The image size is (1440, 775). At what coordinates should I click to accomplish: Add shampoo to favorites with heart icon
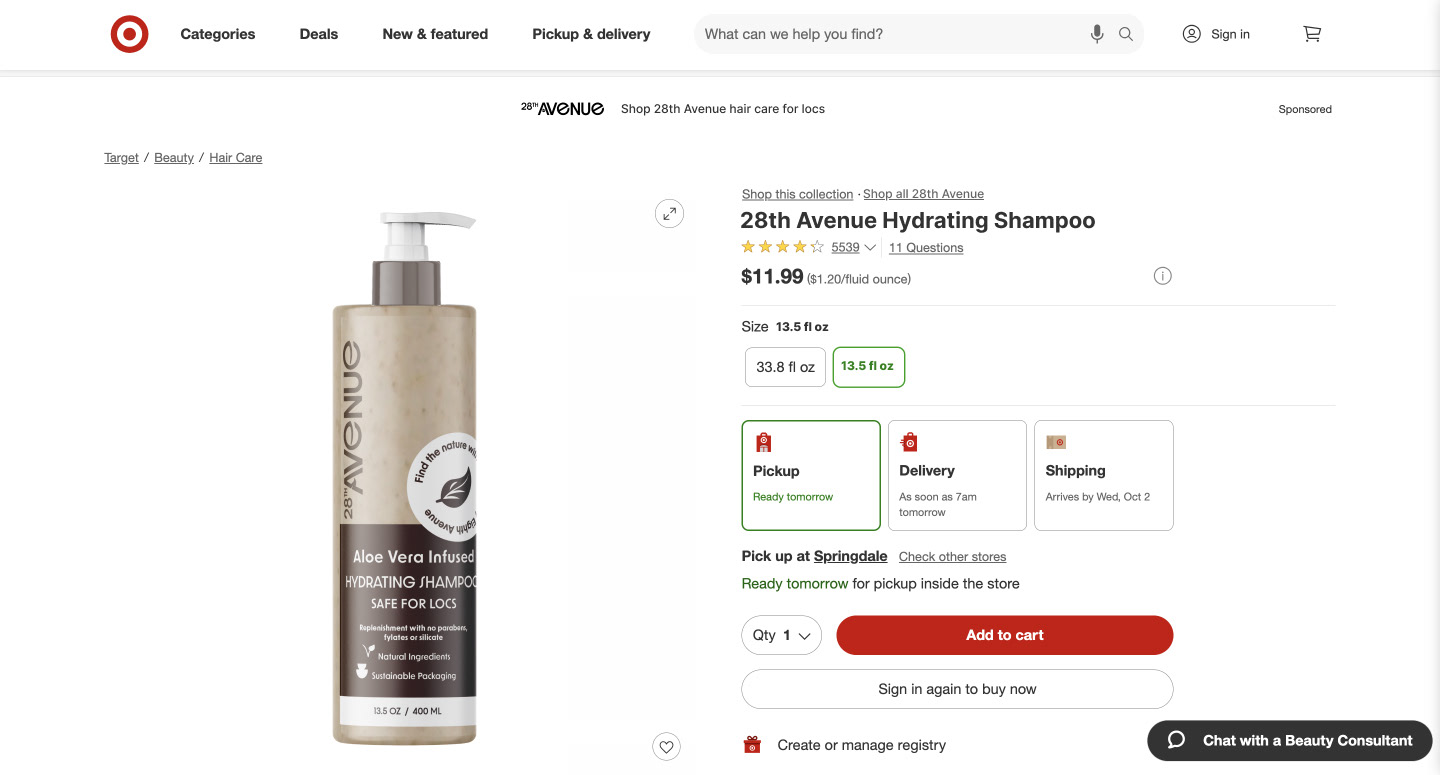click(667, 746)
